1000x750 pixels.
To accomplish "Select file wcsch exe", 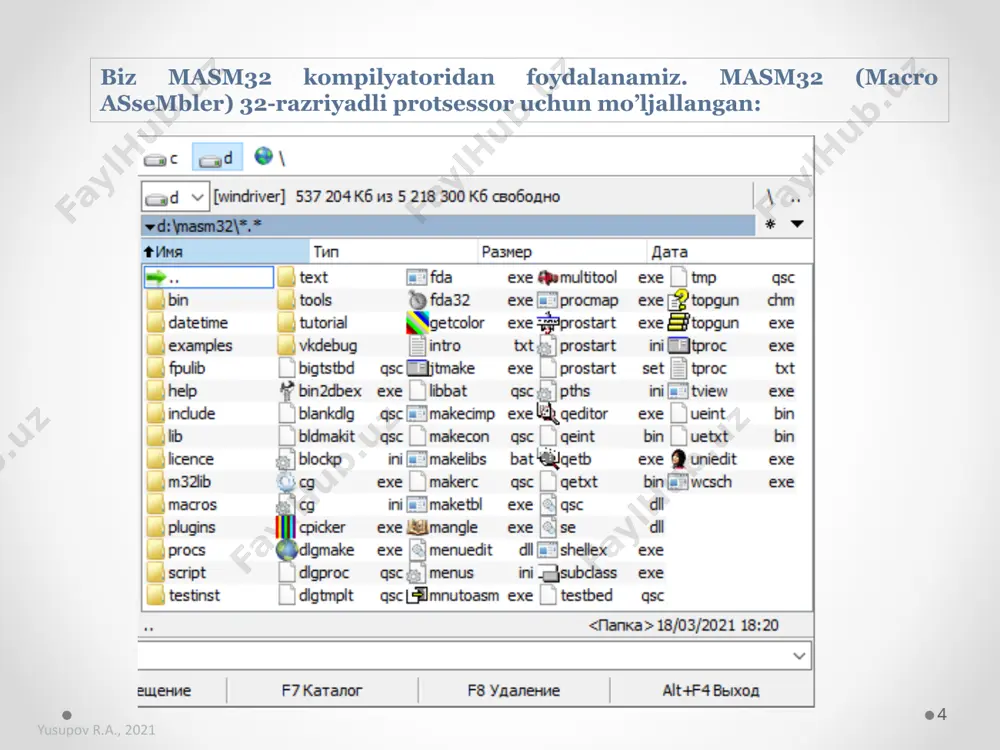I will click(731, 482).
